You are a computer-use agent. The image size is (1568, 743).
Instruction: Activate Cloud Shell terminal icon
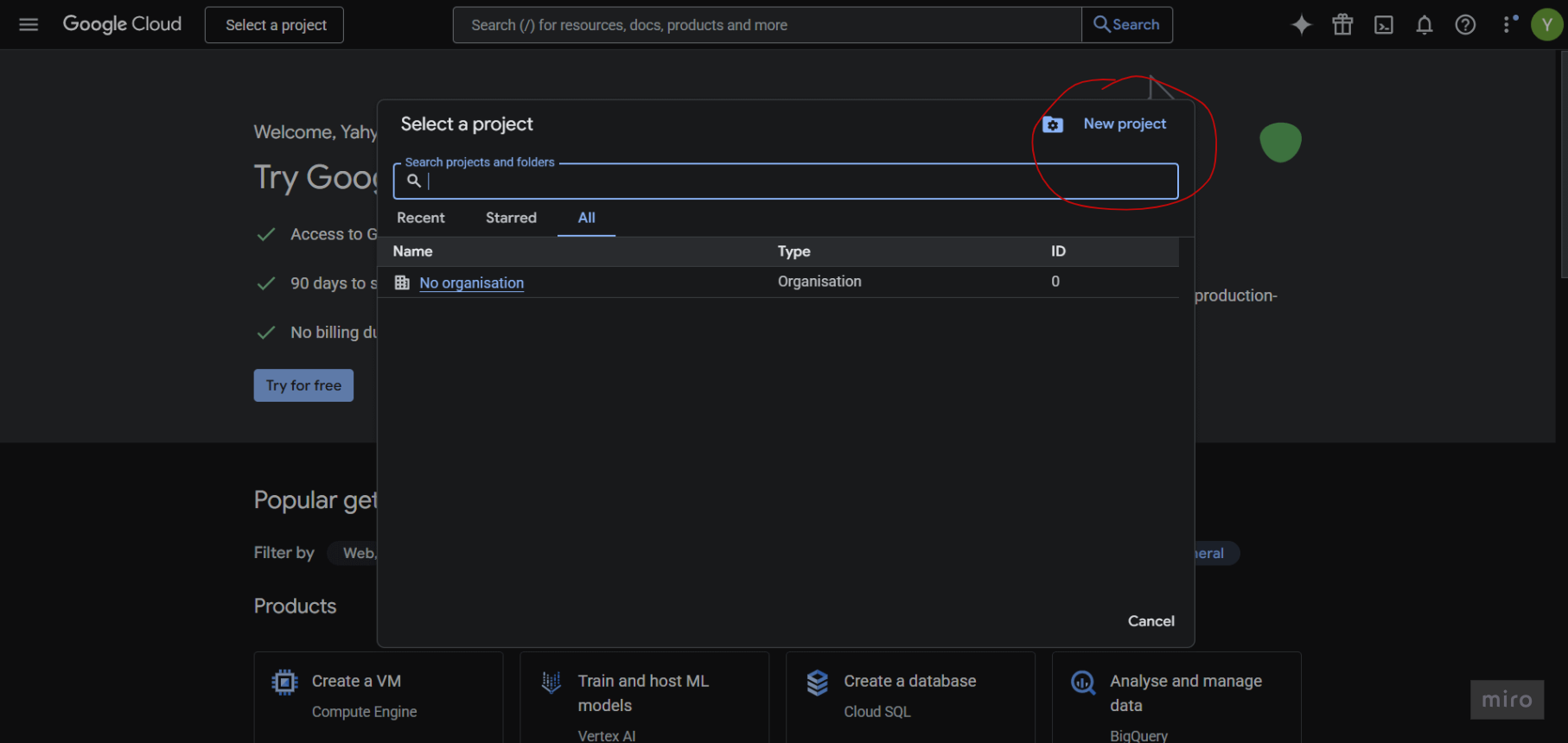1384,25
